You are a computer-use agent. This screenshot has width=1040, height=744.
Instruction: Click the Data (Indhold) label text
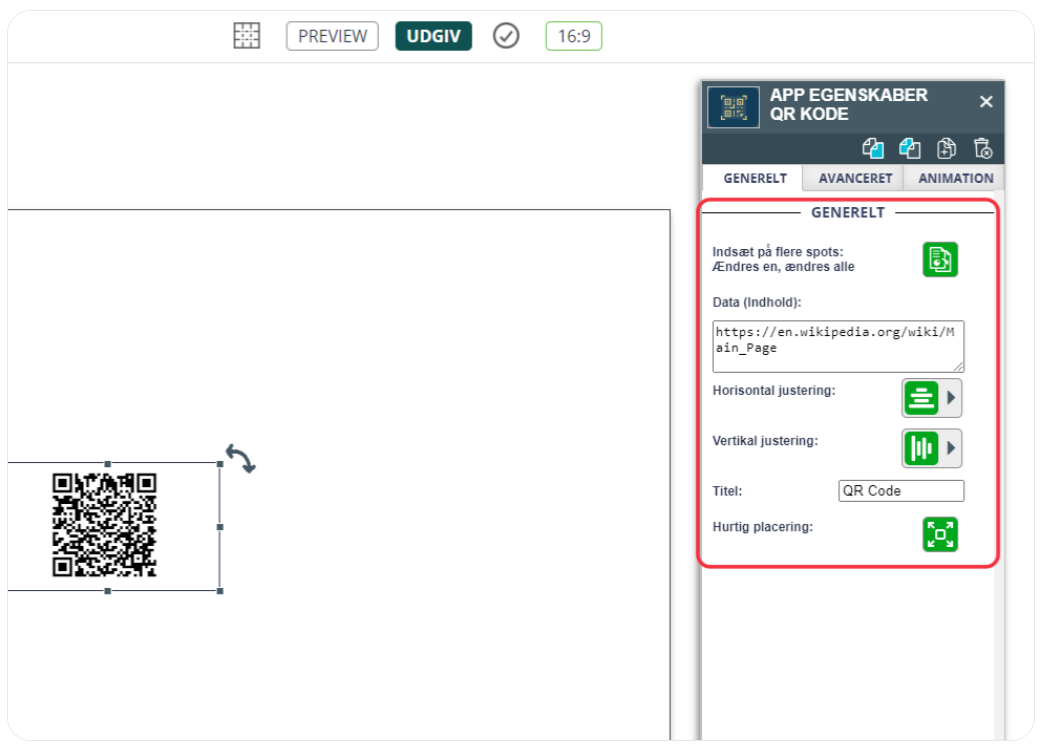click(757, 302)
